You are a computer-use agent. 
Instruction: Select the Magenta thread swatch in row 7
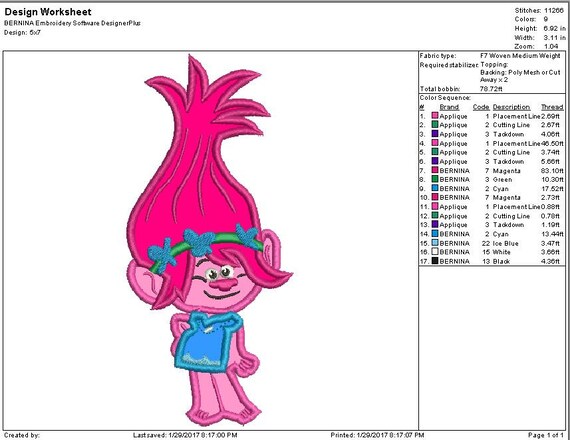(435, 170)
